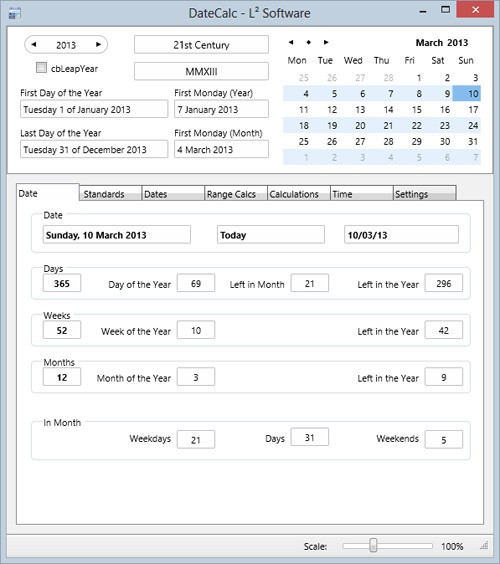Click the 10/03/13 short date field
The width and height of the screenshot is (500, 564).
click(x=401, y=235)
